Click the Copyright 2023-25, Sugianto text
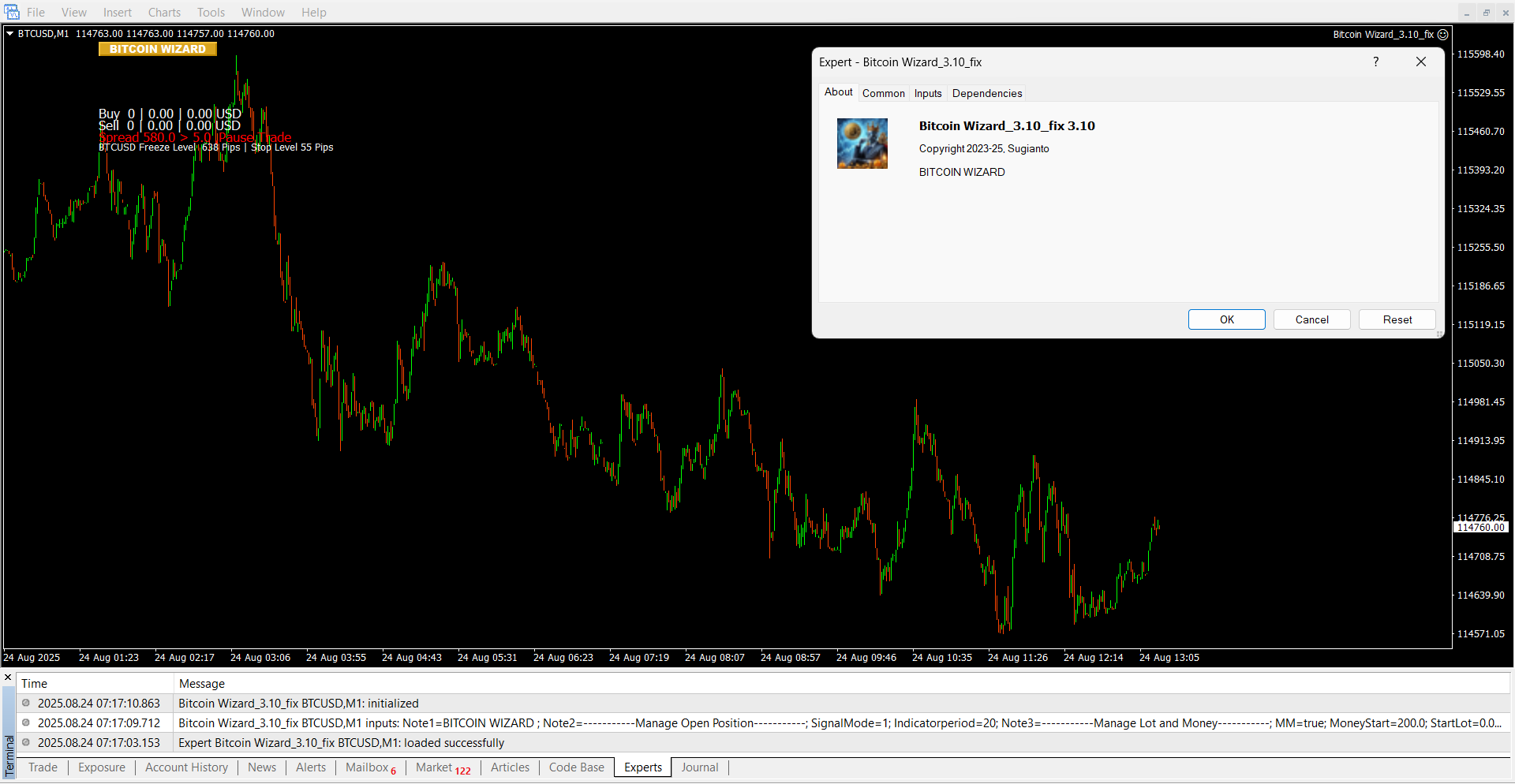Image resolution: width=1515 pixels, height=784 pixels. [x=984, y=149]
